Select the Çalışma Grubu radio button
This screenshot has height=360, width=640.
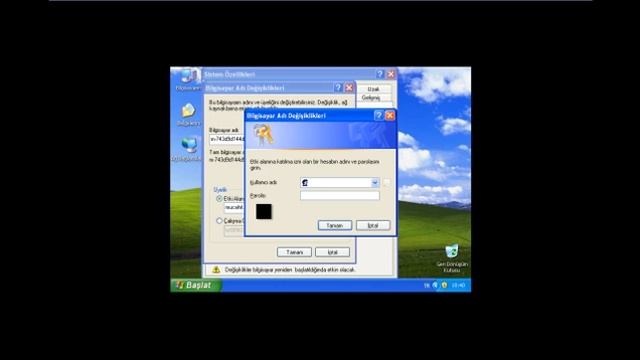click(219, 221)
